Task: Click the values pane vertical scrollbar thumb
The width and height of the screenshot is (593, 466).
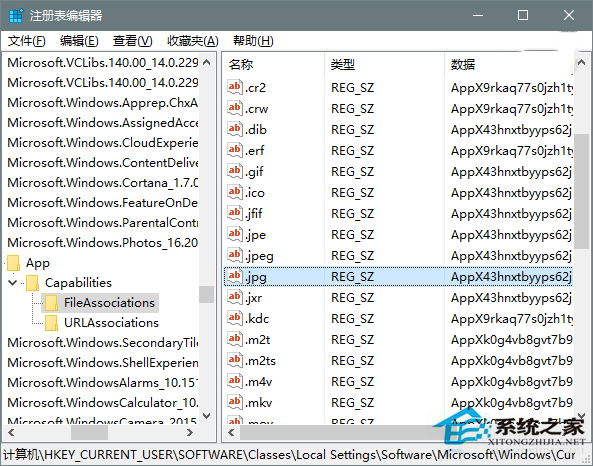Action: click(582, 191)
